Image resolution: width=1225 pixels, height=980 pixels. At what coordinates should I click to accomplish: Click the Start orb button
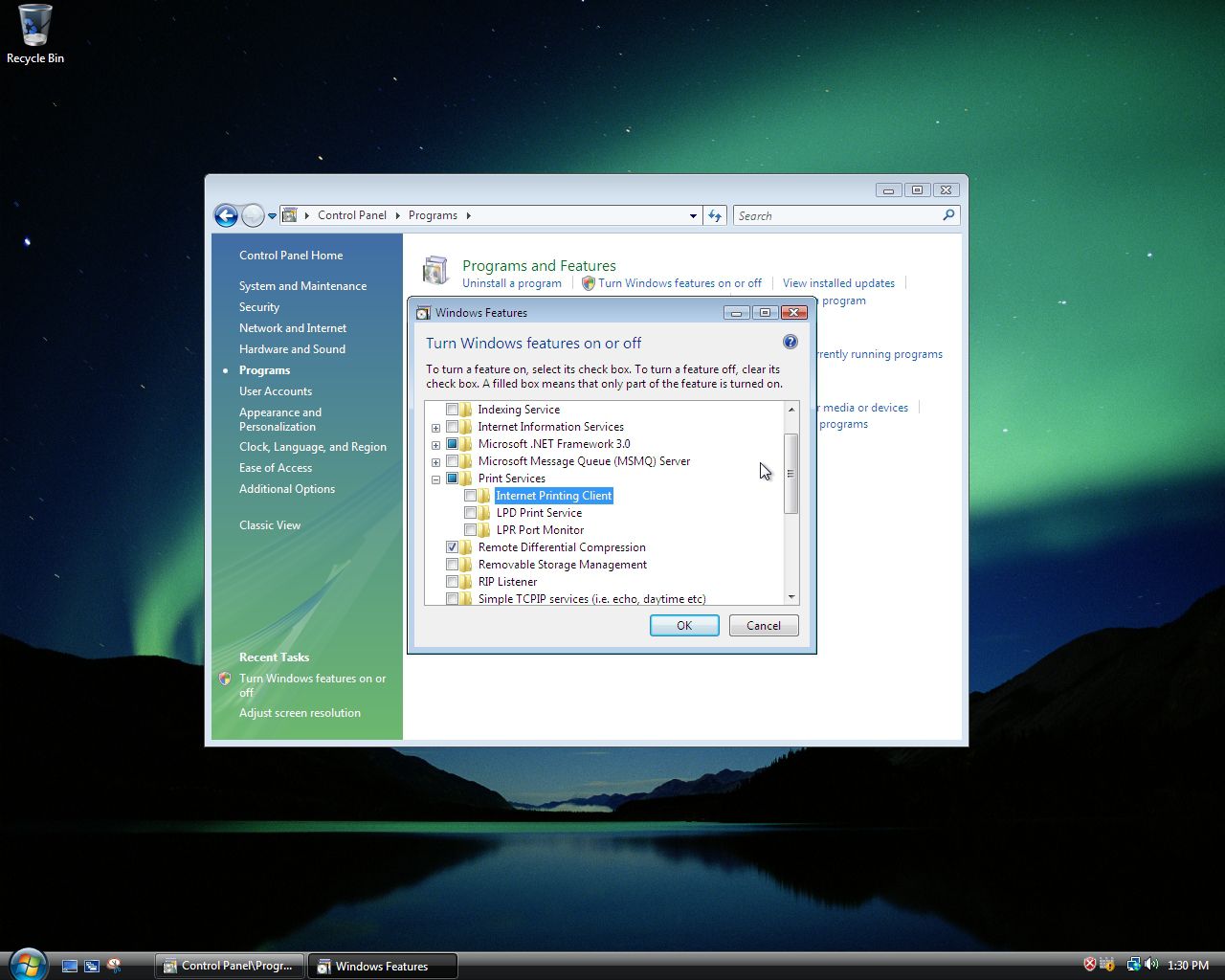pos(27,965)
